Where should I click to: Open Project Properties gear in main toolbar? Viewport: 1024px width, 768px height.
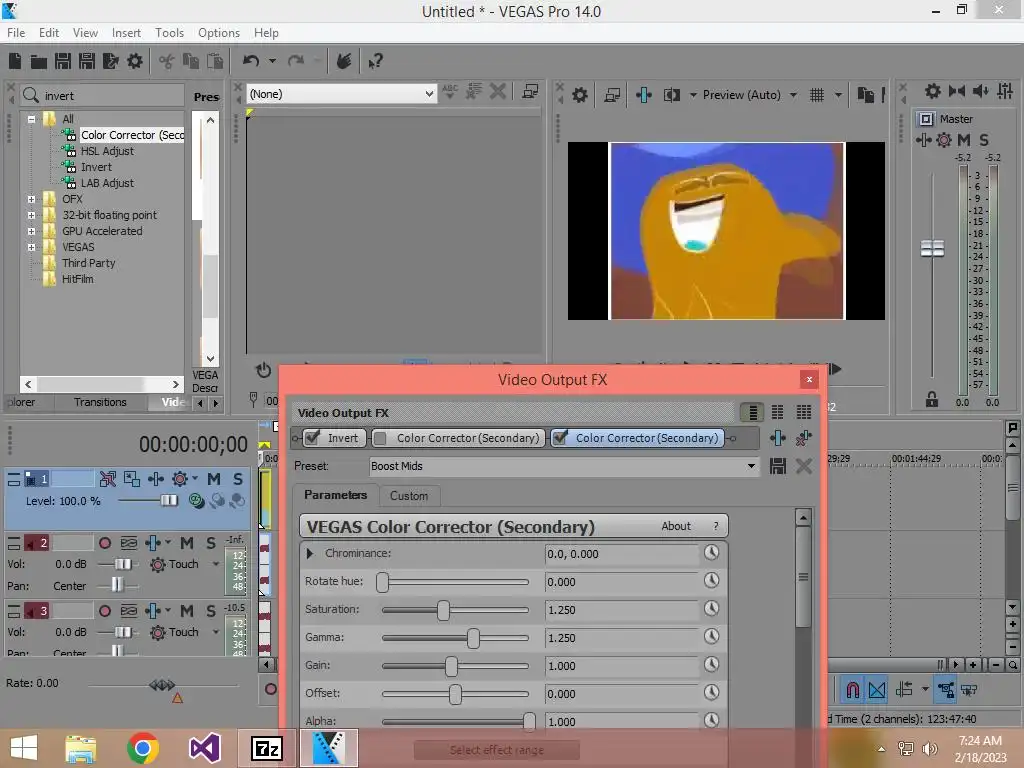click(135, 61)
